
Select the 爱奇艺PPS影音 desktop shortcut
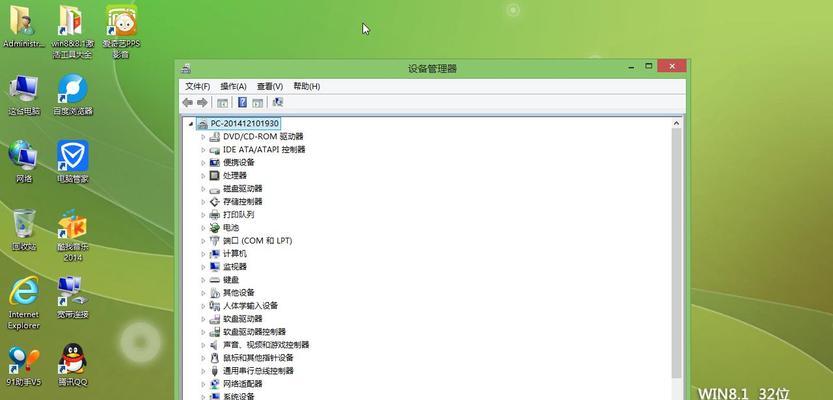(122, 32)
